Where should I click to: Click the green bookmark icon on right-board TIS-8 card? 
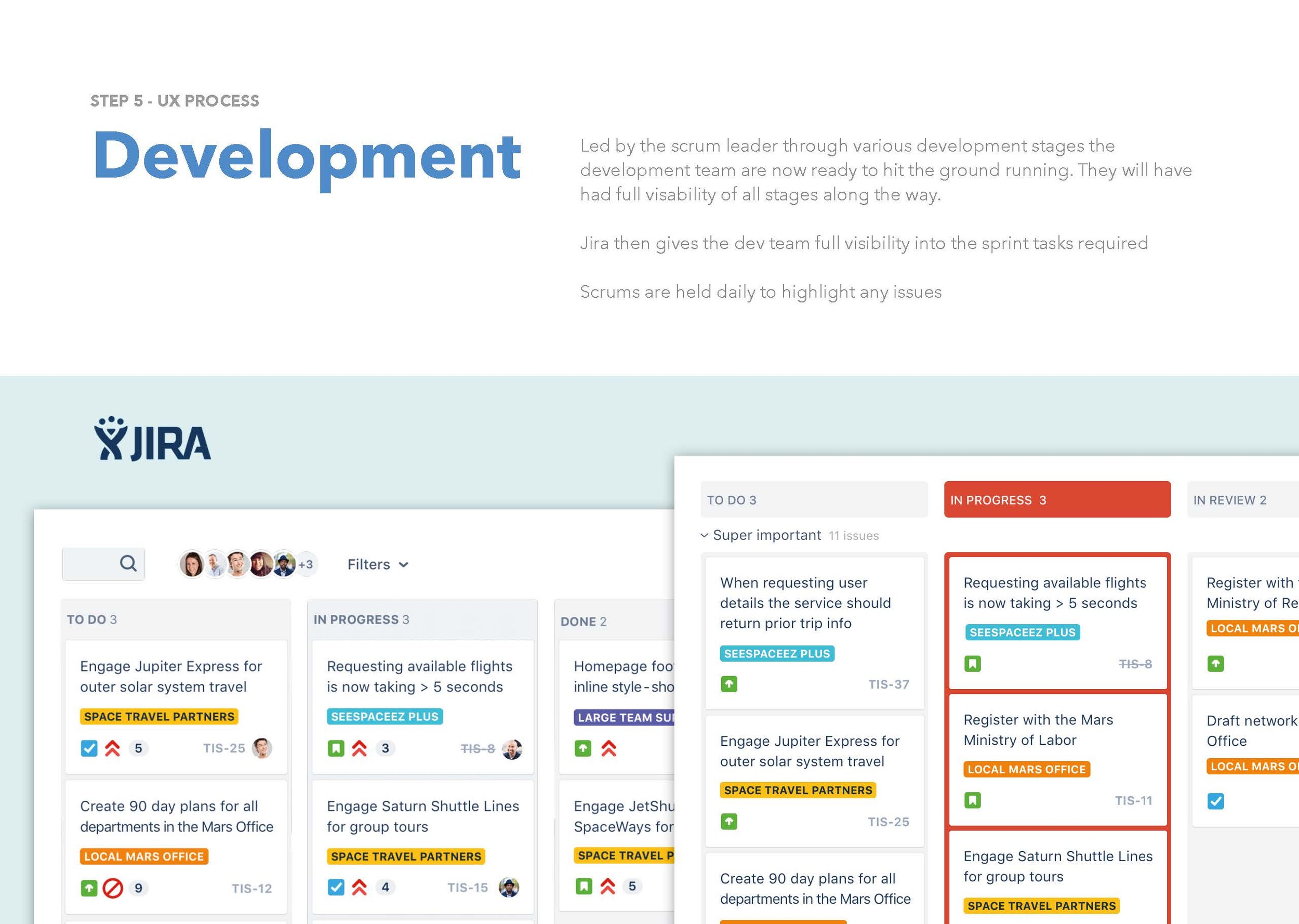[x=973, y=664]
